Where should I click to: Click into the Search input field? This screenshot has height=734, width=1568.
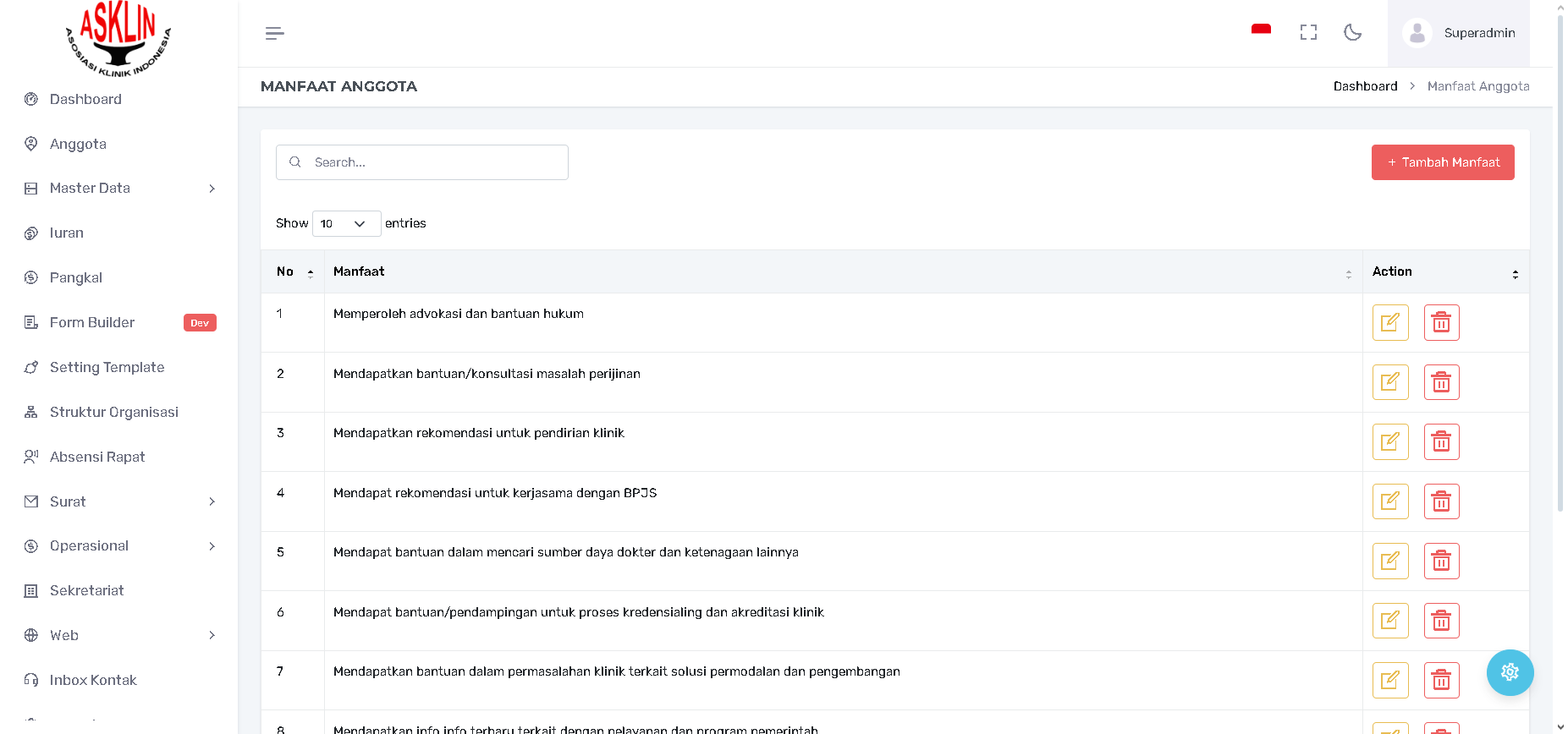(432, 162)
